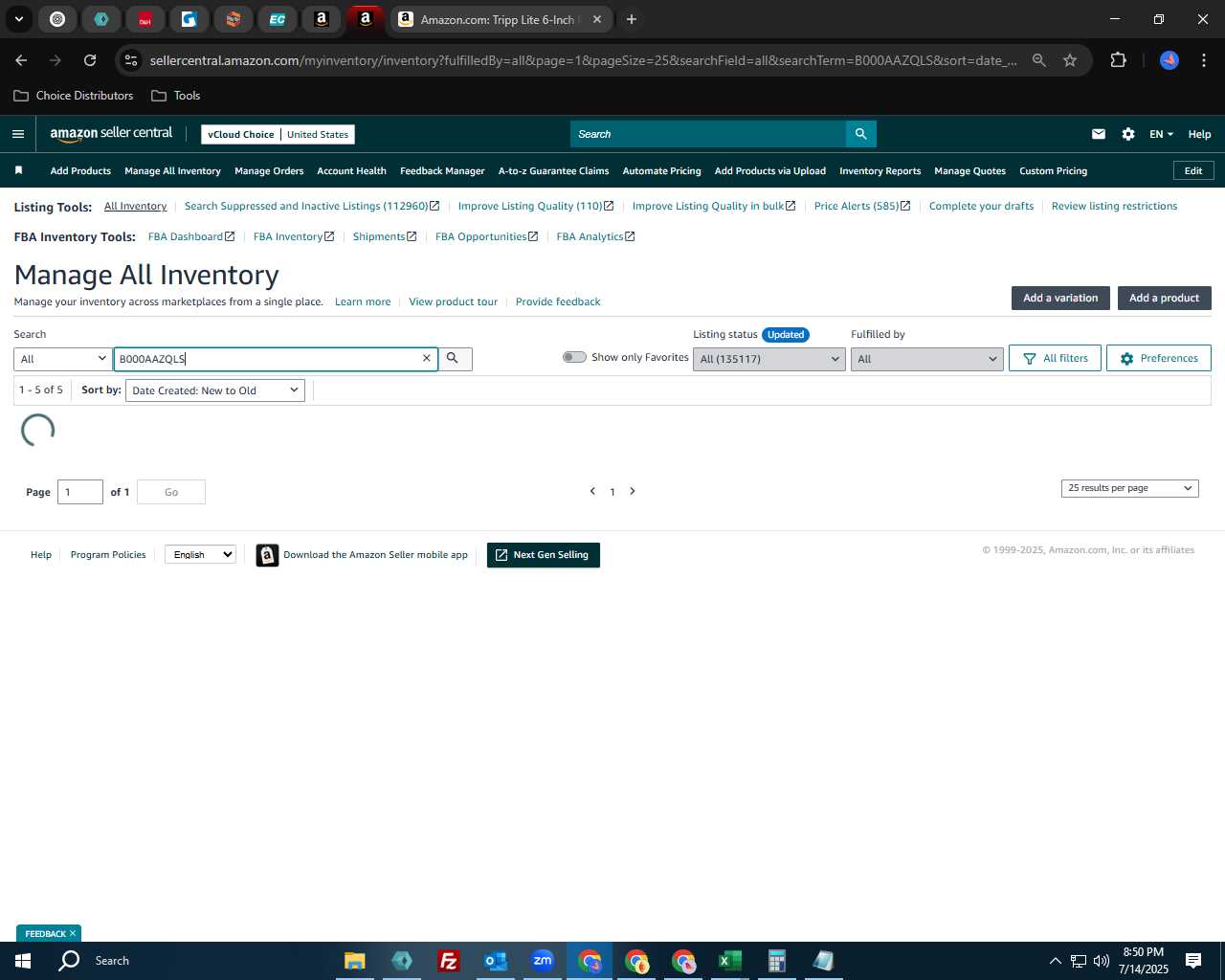Viewport: 1225px width, 980px height.
Task: Open the EN language selector in header
Action: [1161, 134]
